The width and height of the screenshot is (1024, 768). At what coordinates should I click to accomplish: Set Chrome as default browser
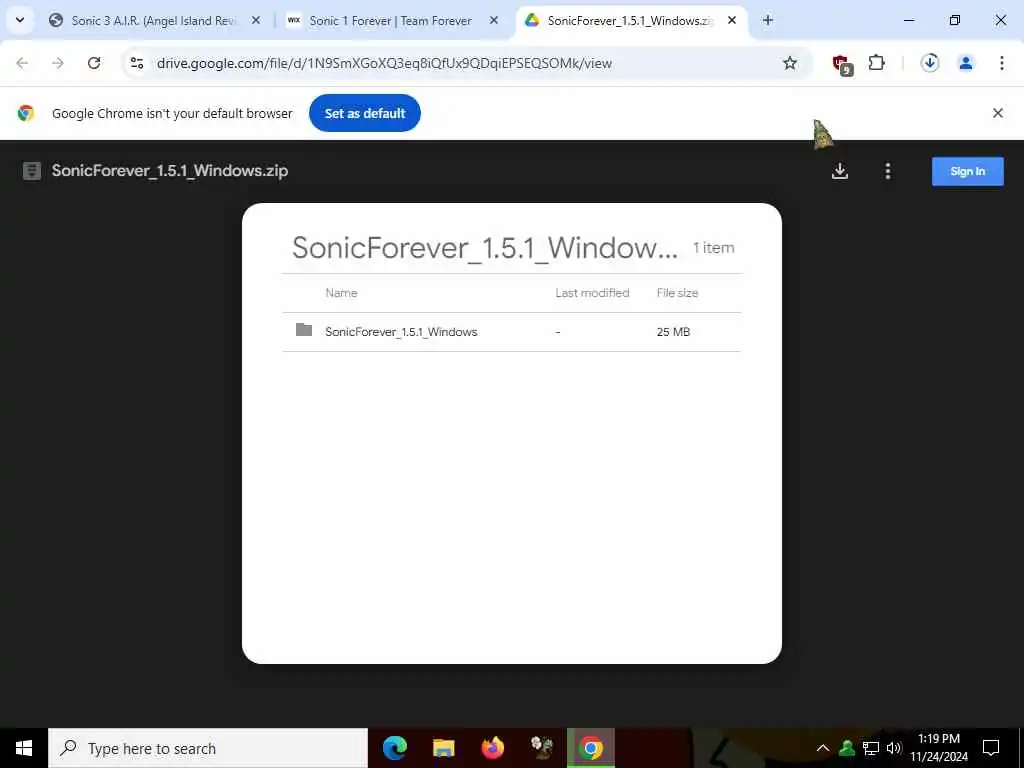(365, 113)
